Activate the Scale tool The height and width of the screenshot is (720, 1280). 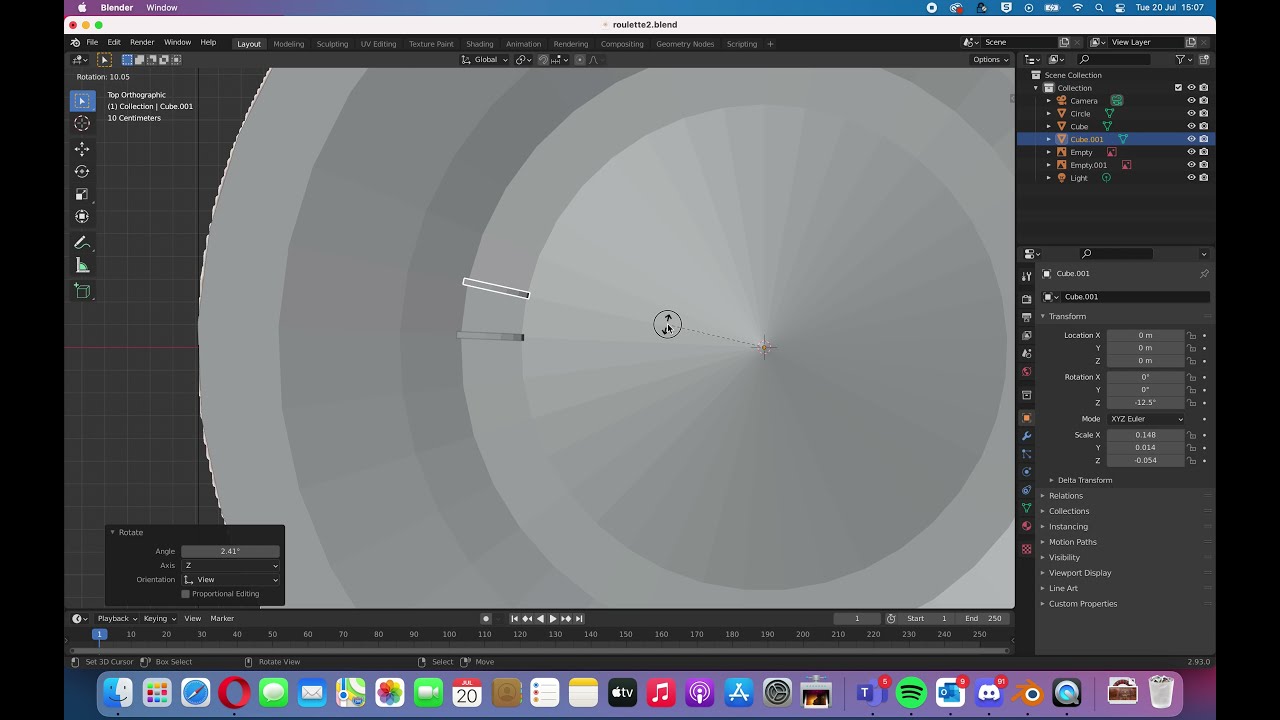(82, 194)
